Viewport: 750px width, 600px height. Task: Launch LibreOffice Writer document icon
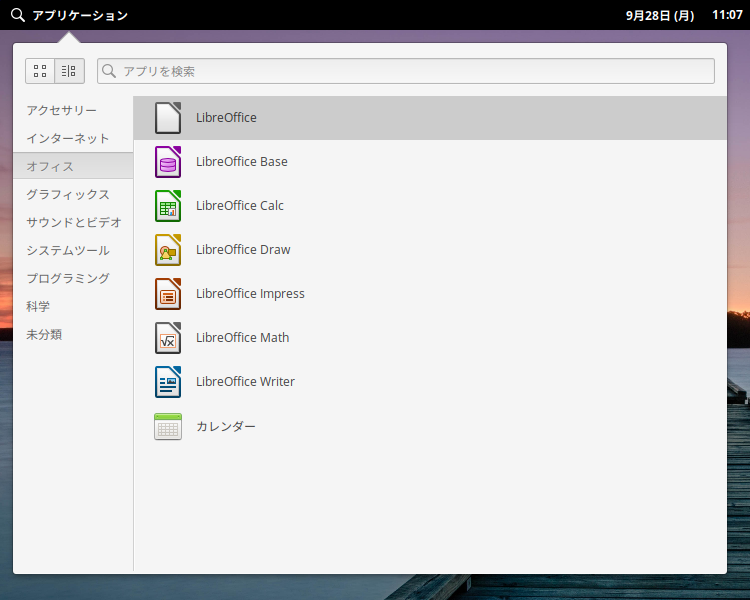[x=168, y=382]
